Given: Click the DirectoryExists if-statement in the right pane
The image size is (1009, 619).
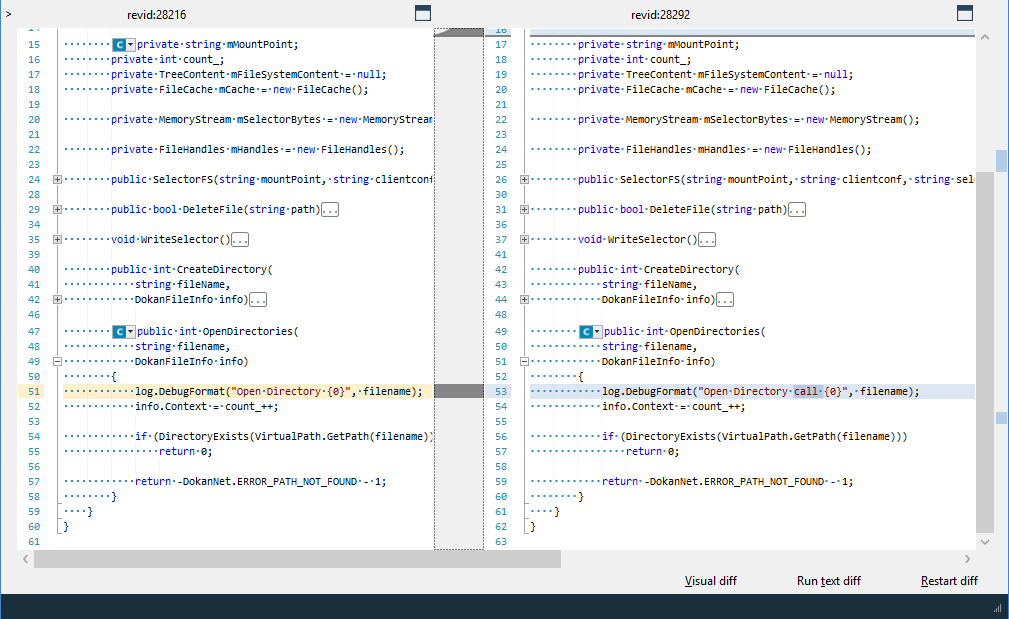Looking at the screenshot, I should (755, 436).
